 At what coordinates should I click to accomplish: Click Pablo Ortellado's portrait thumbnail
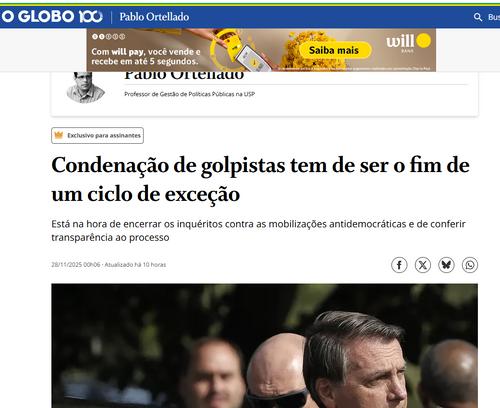[85, 87]
